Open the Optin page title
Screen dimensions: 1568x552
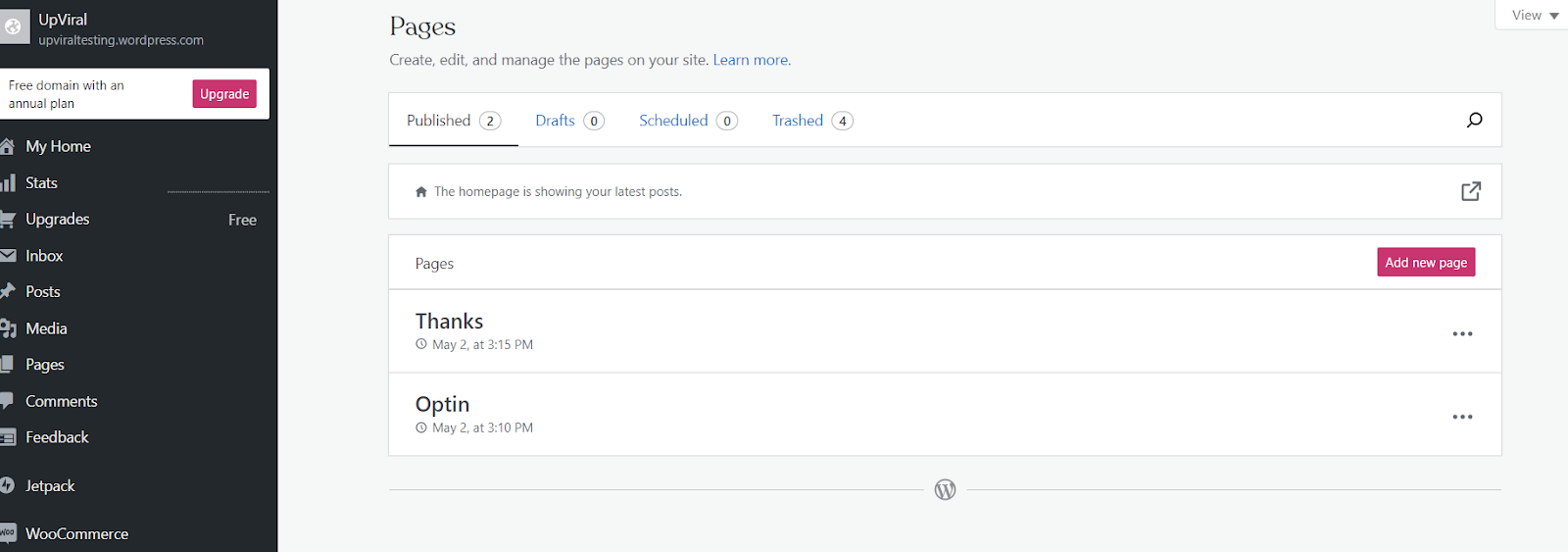point(442,405)
